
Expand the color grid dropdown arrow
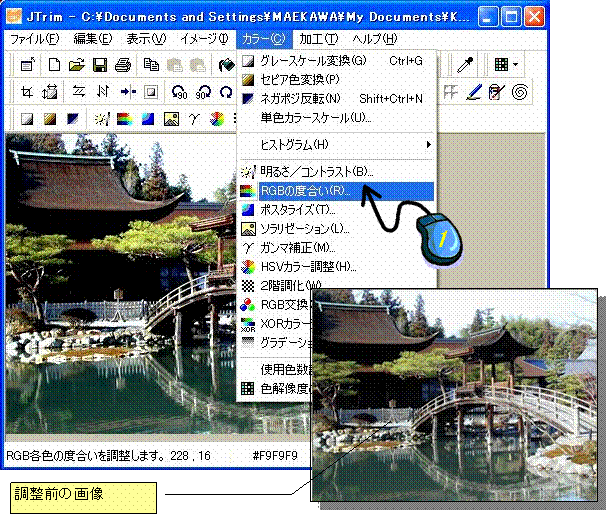tap(515, 65)
